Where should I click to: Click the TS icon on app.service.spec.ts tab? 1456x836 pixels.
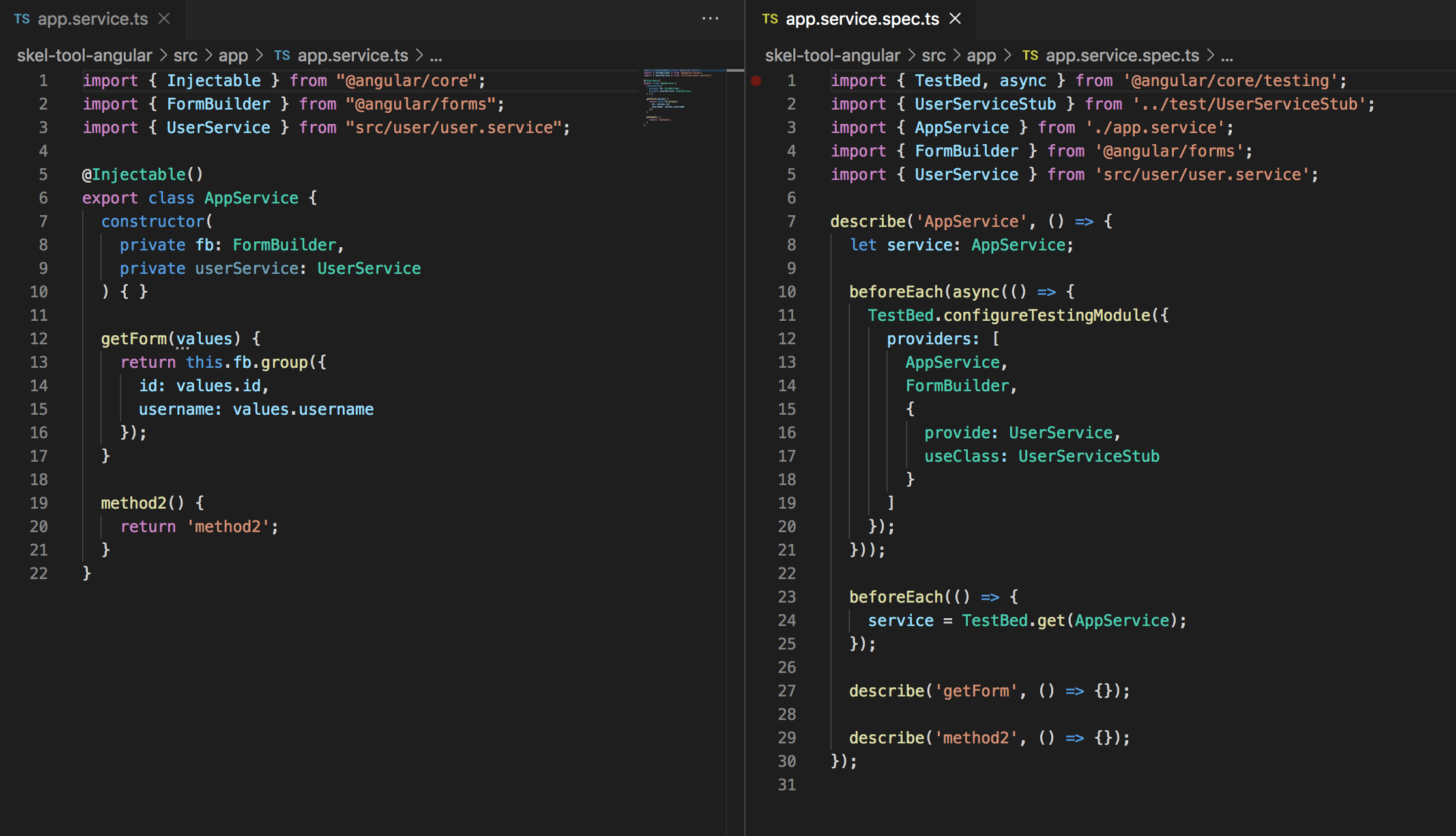[770, 19]
